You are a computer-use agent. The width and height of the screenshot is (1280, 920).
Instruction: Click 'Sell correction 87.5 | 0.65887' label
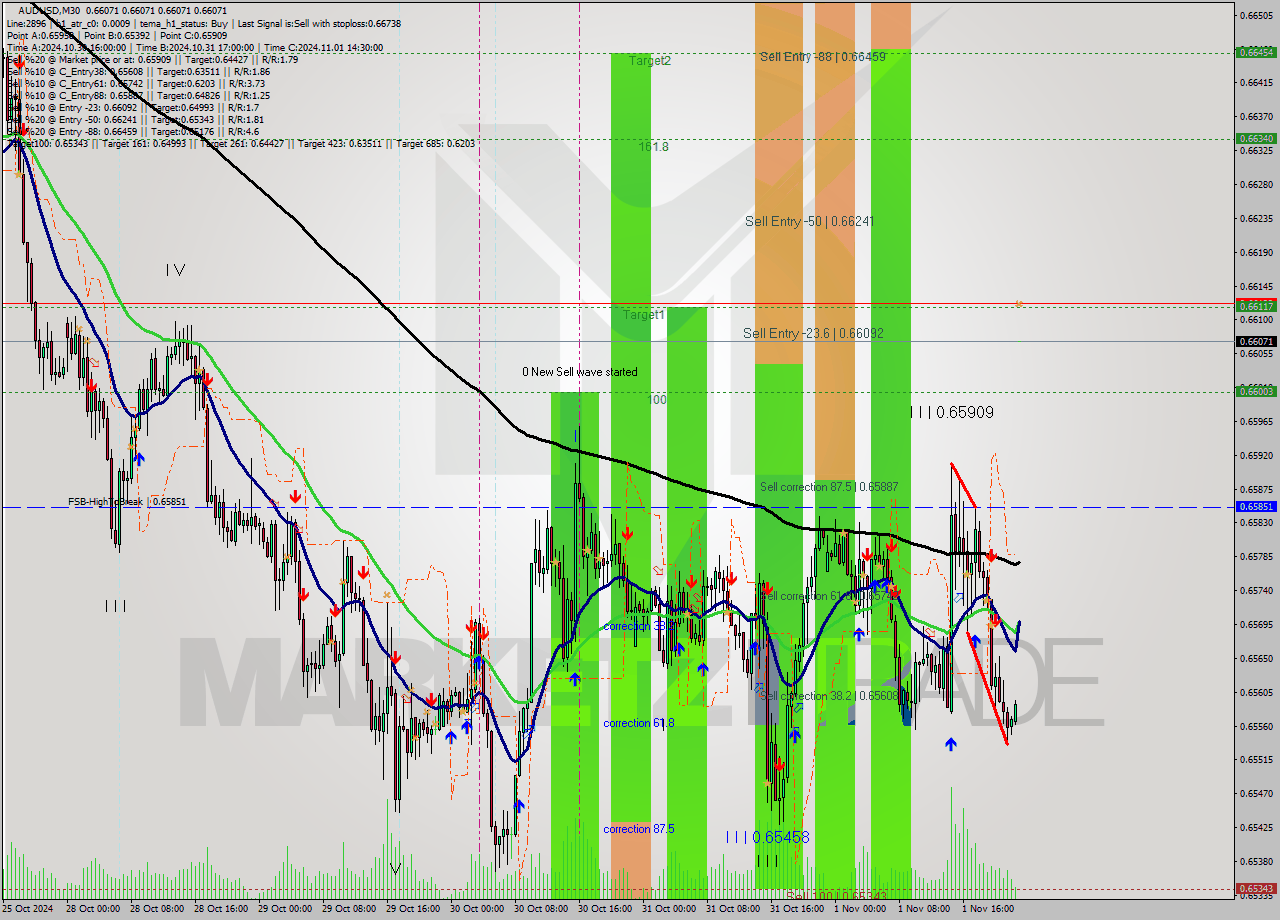pyautogui.click(x=829, y=487)
